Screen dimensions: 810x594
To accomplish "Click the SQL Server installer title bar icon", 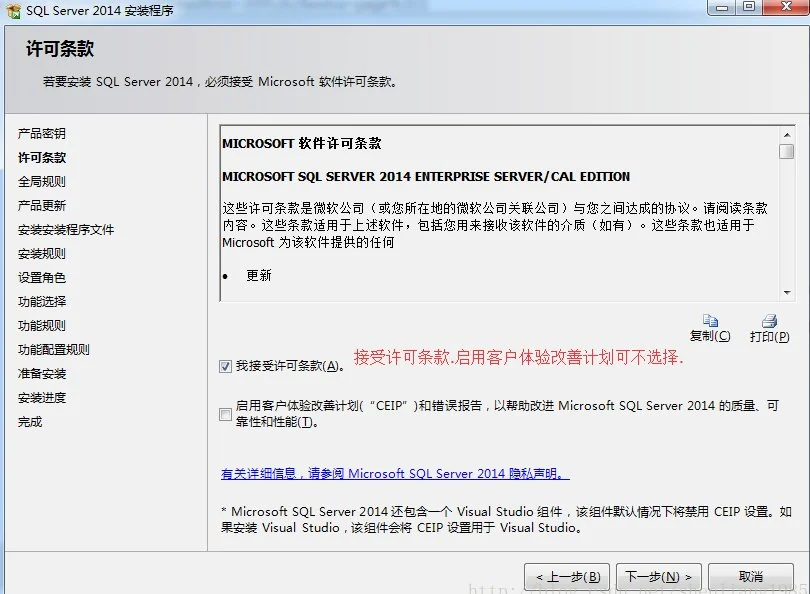I will point(12,9).
